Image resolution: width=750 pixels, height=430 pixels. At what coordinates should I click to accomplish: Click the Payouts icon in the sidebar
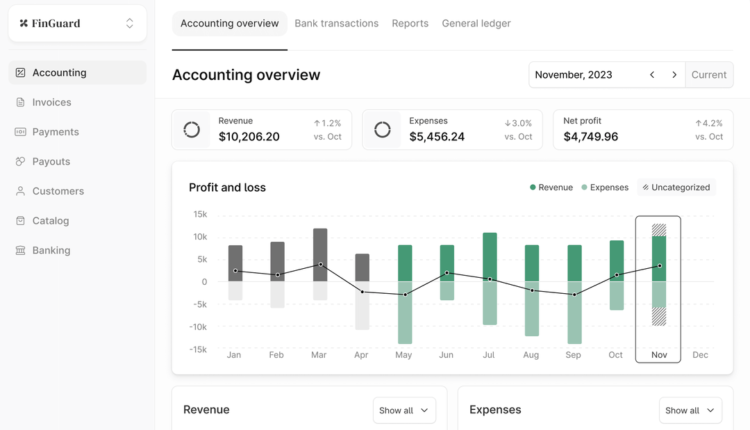21,161
